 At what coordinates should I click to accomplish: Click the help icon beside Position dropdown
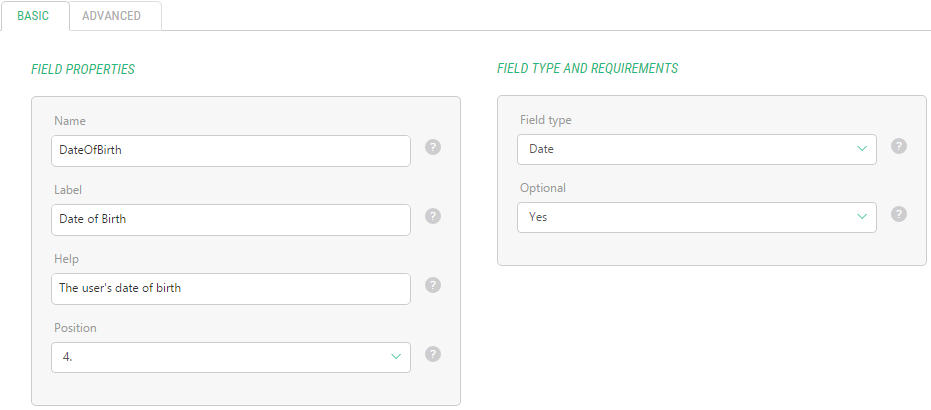(433, 353)
